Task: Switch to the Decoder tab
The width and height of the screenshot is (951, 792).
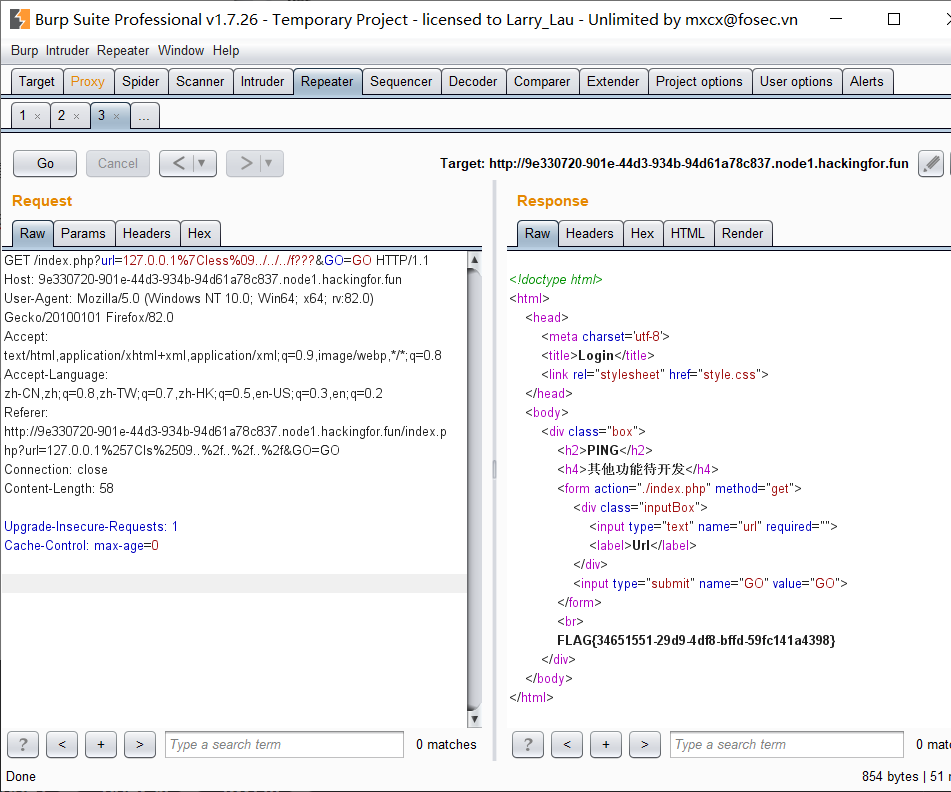Action: coord(473,81)
